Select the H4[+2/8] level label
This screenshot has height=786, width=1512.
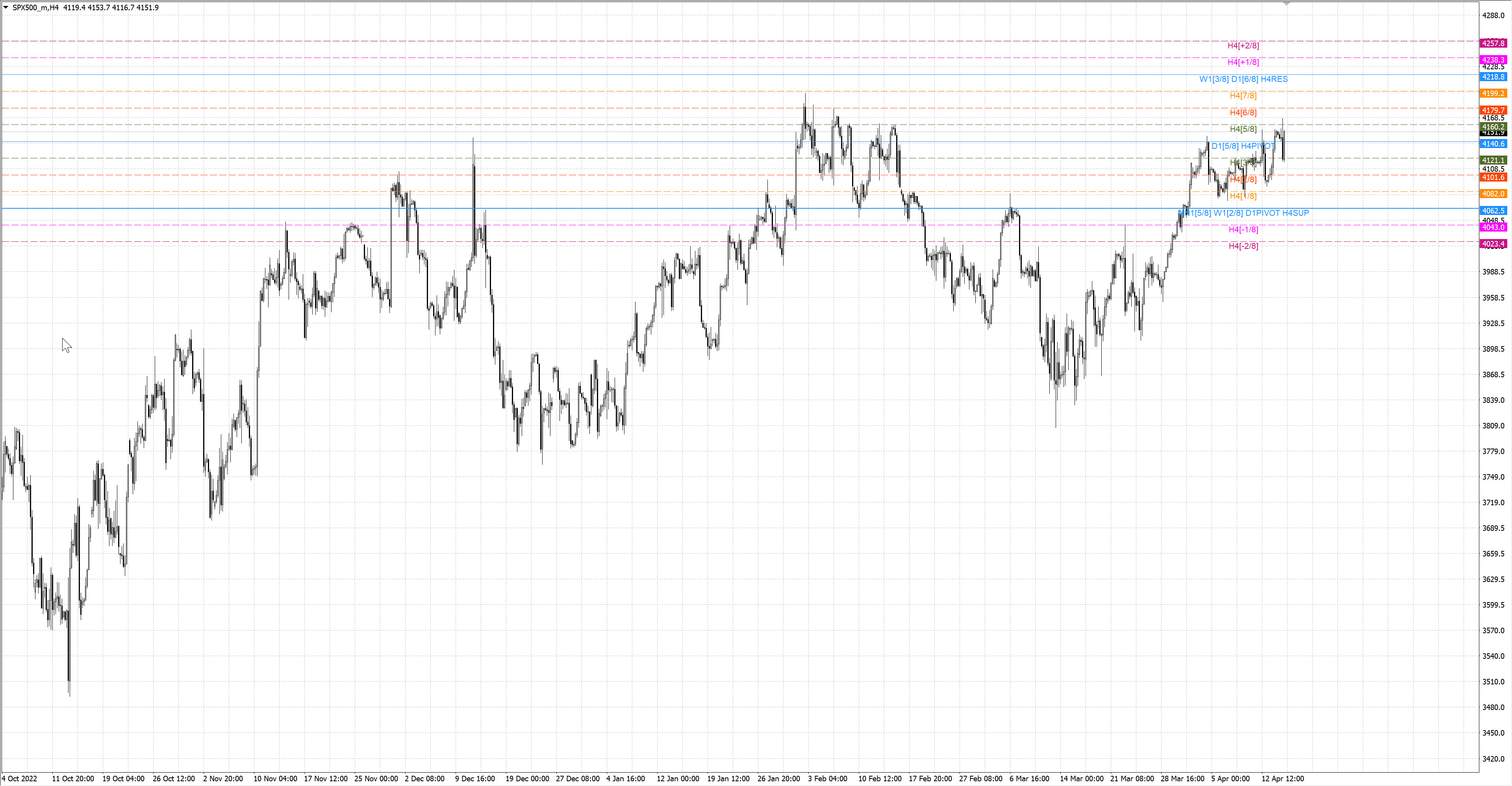[x=1243, y=46]
